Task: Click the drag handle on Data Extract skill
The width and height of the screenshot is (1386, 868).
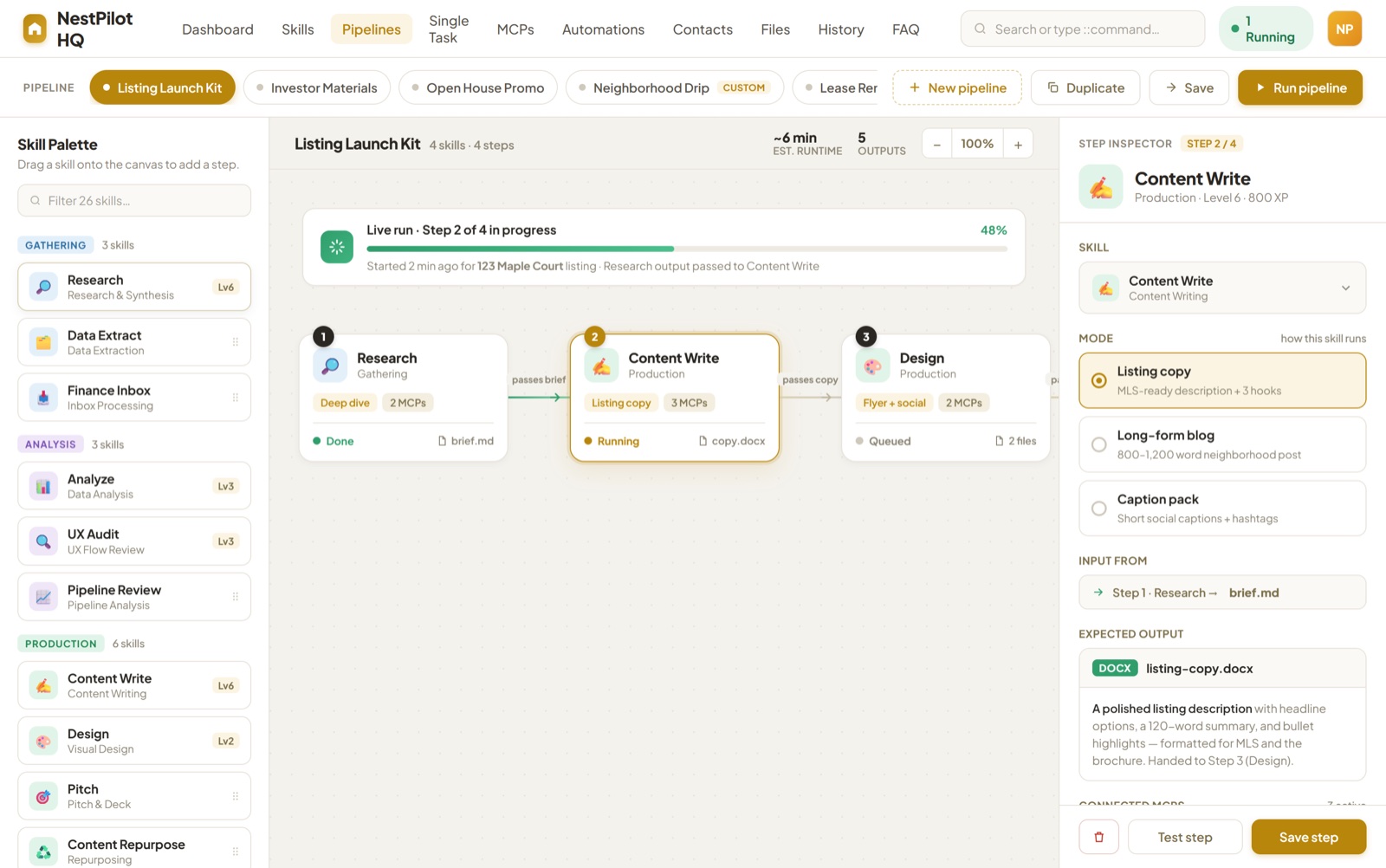Action: tap(236, 342)
